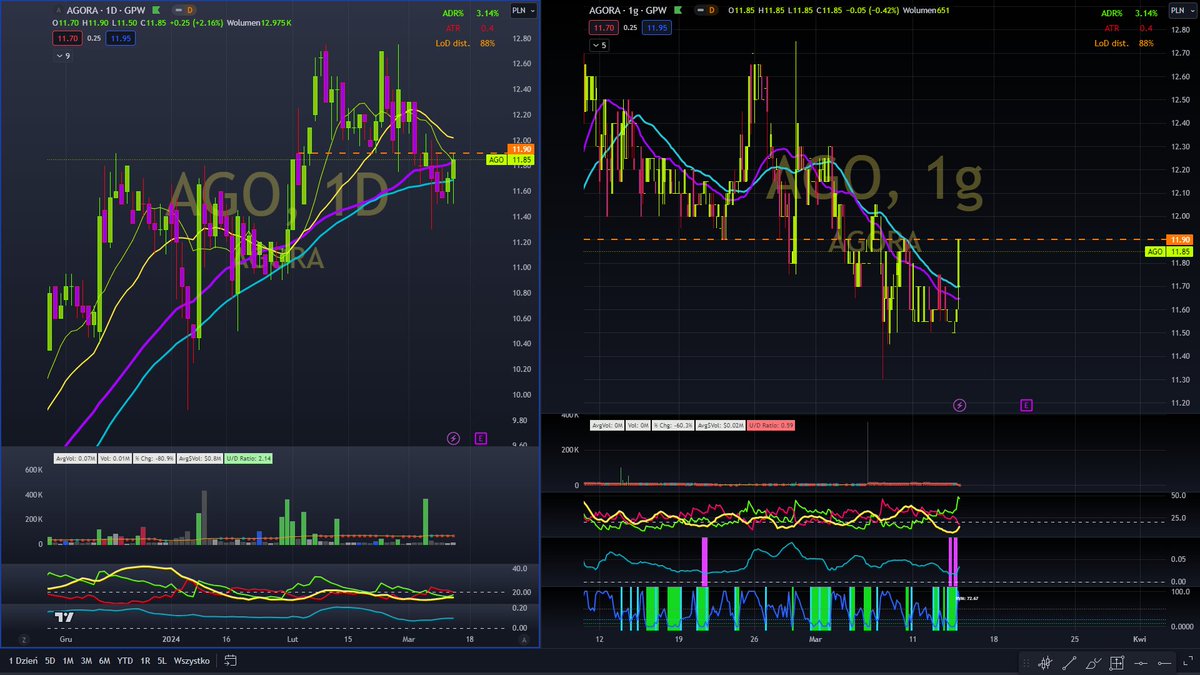
Task: Select the Wszystko time range
Action: (191, 661)
